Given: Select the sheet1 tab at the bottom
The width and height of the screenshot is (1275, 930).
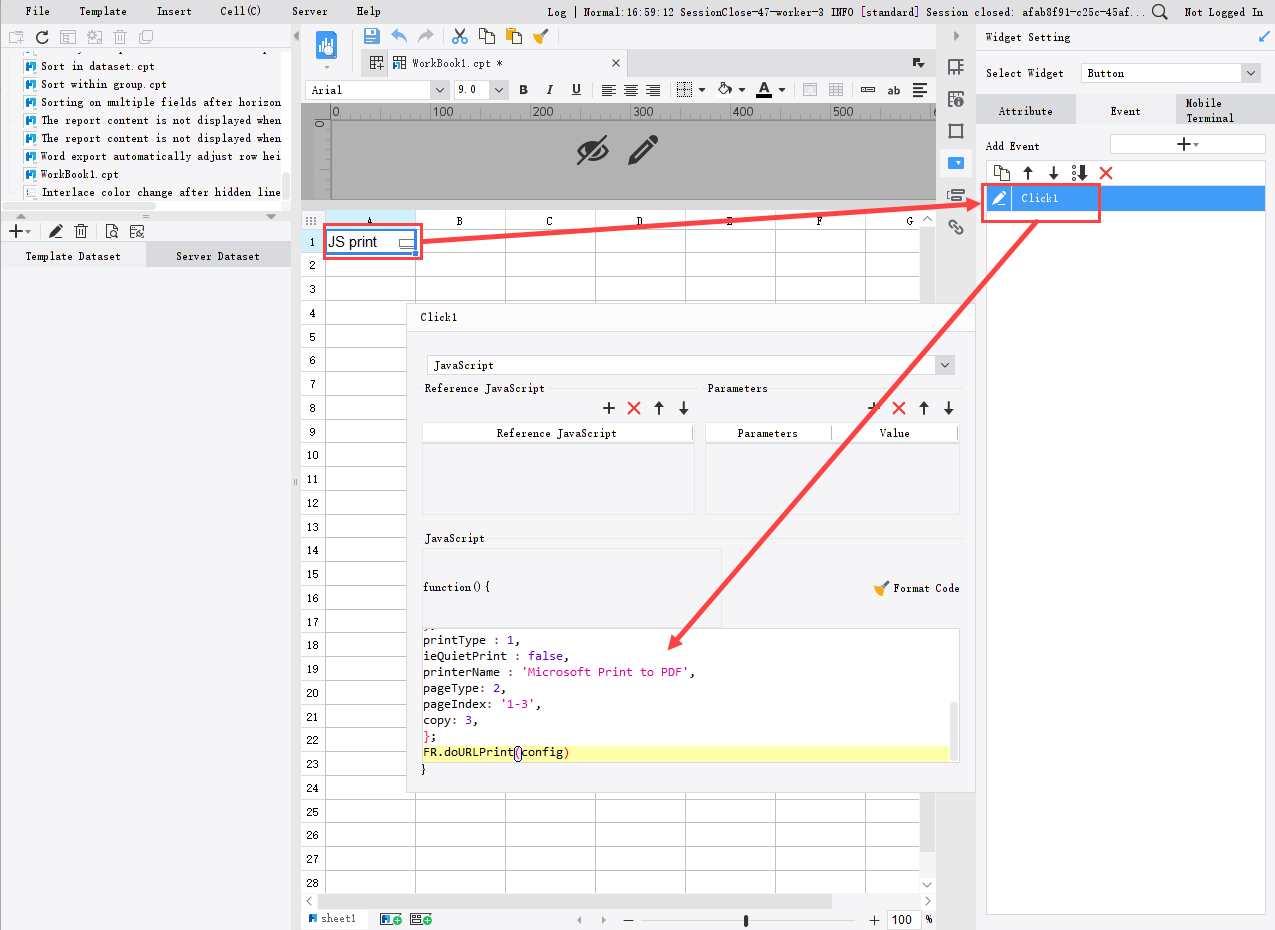Looking at the screenshot, I should [x=334, y=918].
